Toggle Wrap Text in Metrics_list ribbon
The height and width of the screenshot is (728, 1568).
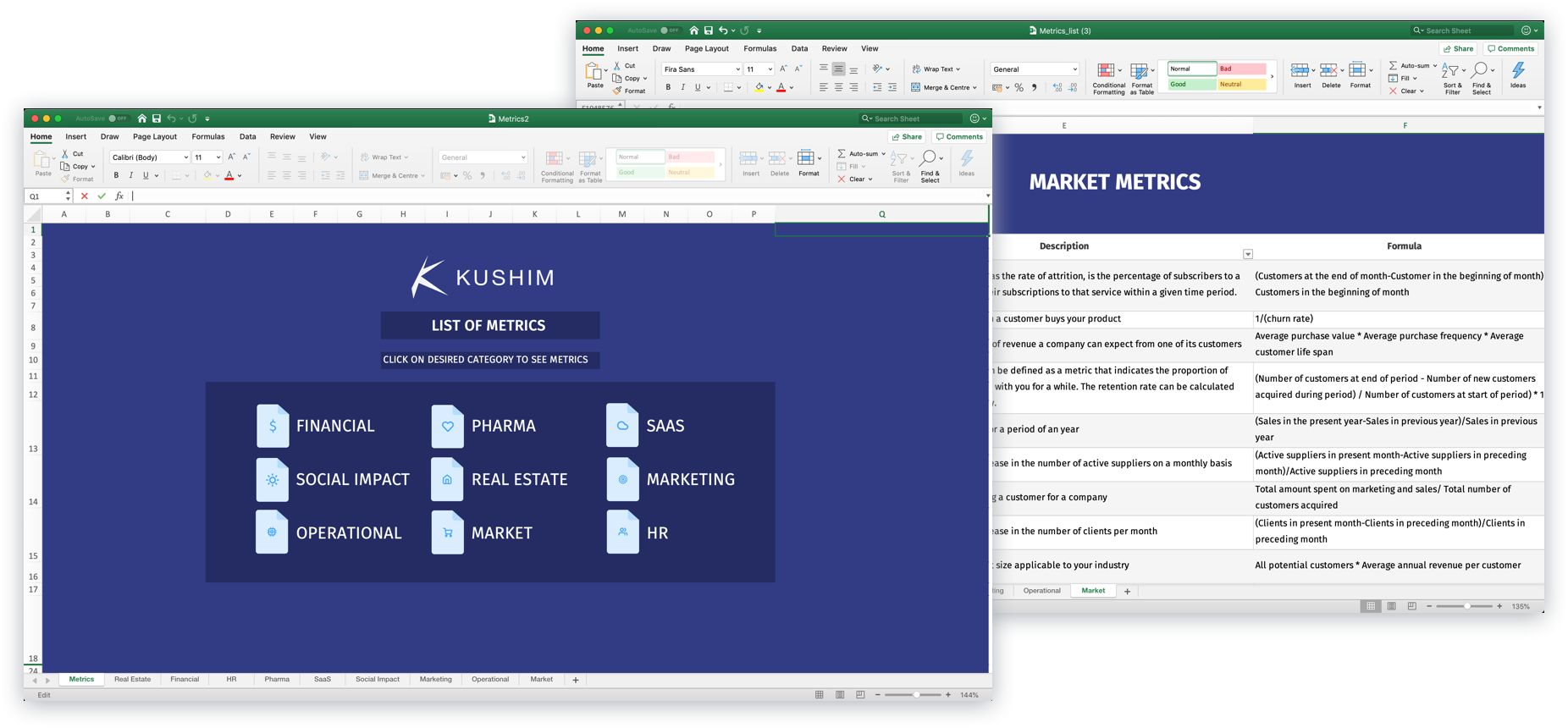pyautogui.click(x=936, y=69)
